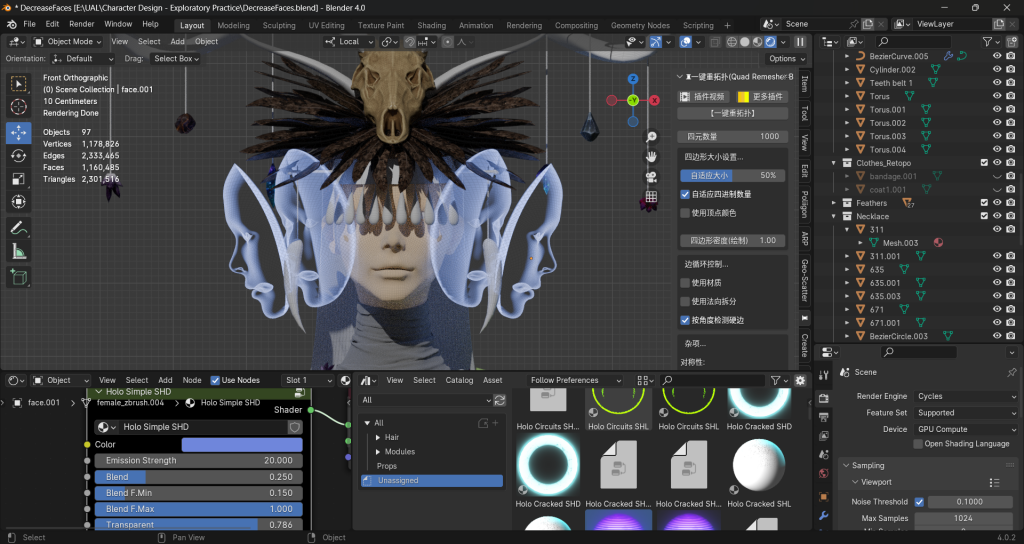Toggle the Use Nodes checkbox
Screen dimensions: 1024x544
215,380
